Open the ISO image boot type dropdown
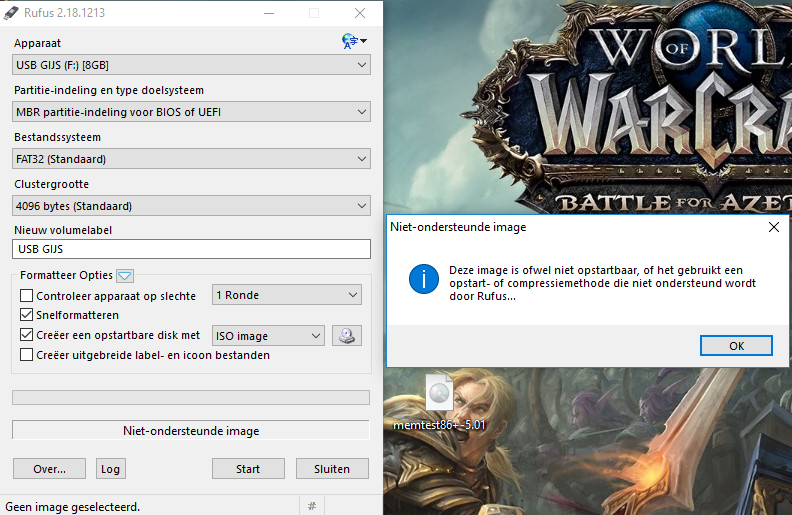The image size is (792, 515). coord(268,336)
